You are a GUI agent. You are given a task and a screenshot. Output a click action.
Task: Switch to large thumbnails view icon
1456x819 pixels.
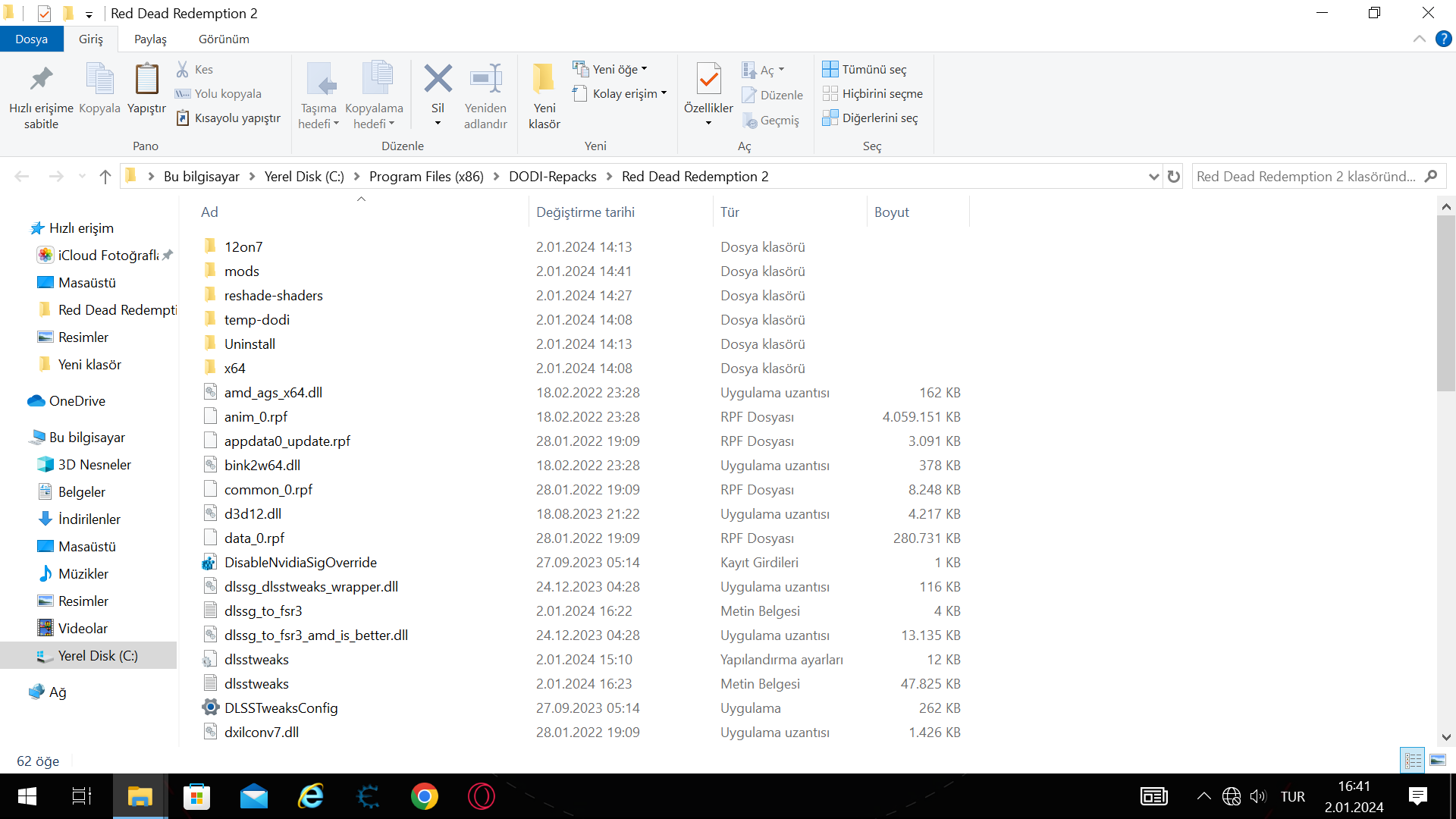[x=1438, y=760]
